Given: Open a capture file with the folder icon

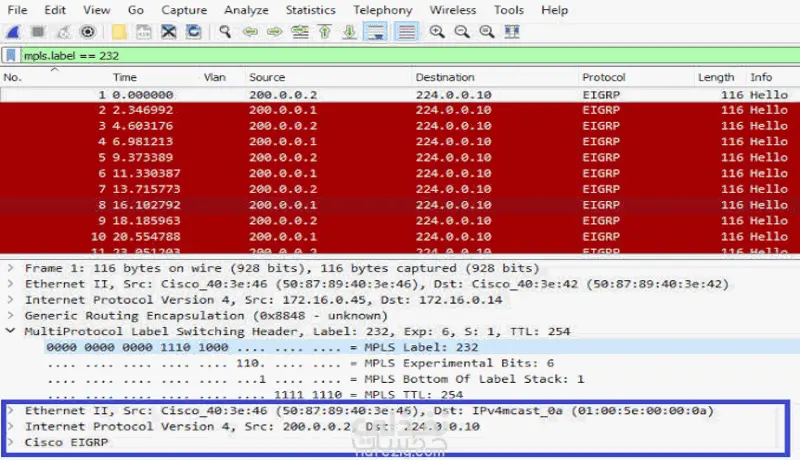Looking at the screenshot, I should tap(119, 32).
